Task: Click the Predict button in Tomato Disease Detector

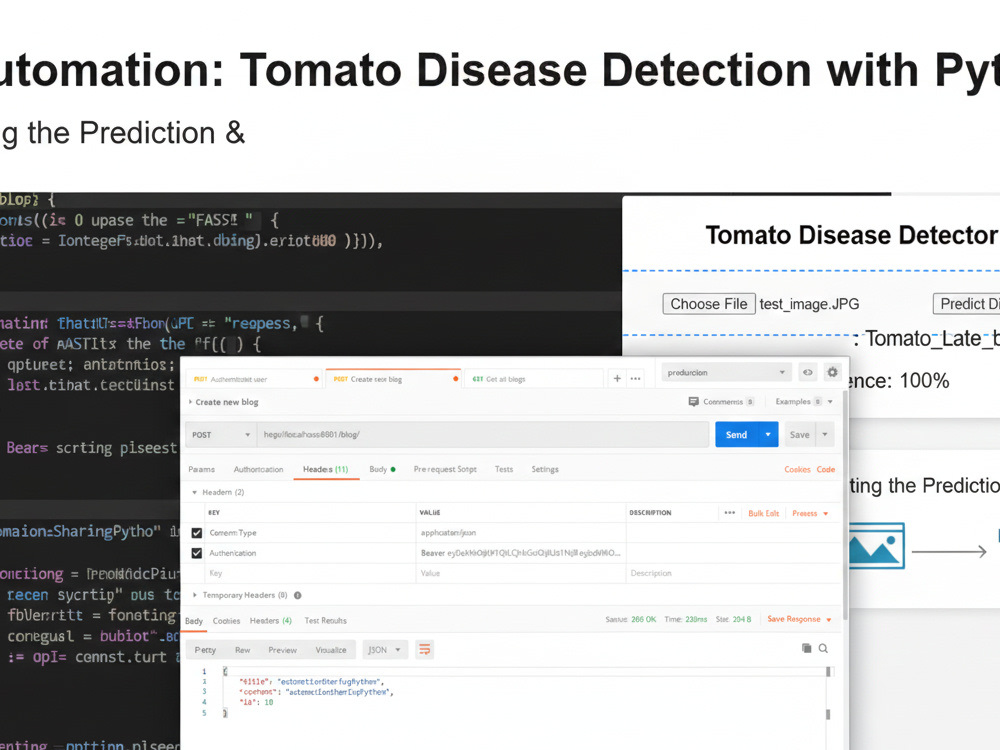Action: 966,304
